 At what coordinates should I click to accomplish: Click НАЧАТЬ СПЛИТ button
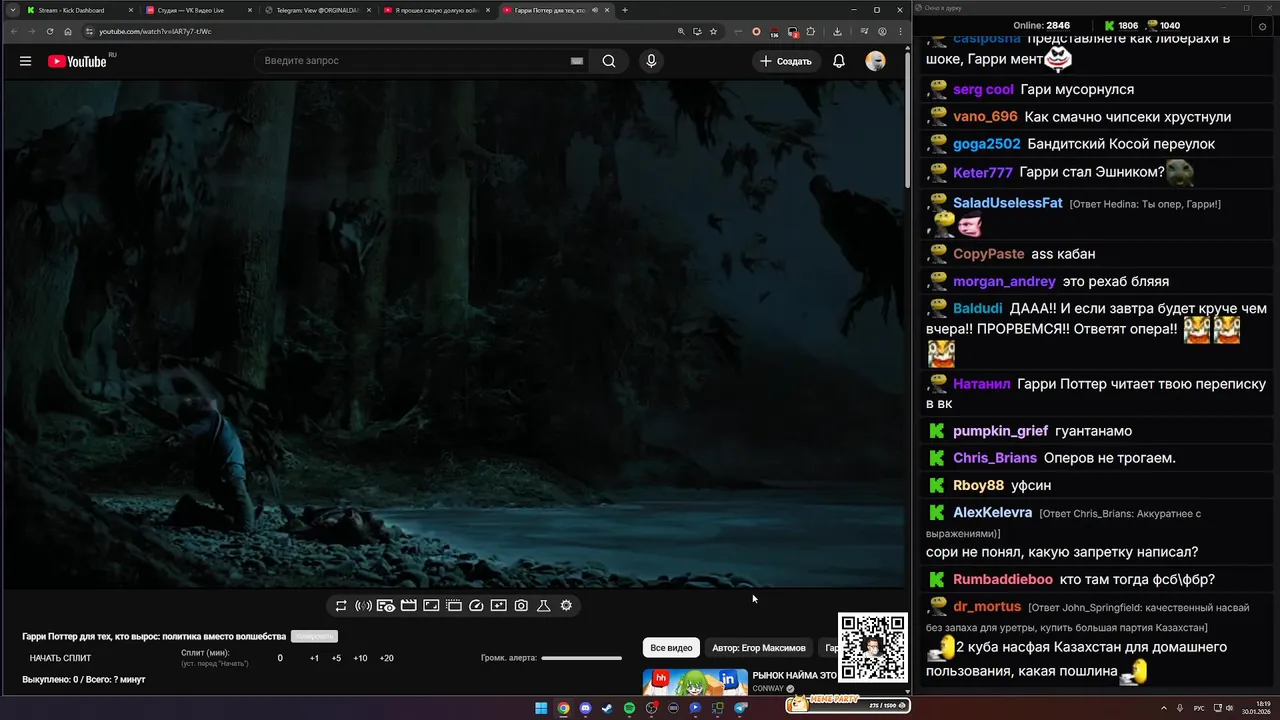[x=60, y=658]
